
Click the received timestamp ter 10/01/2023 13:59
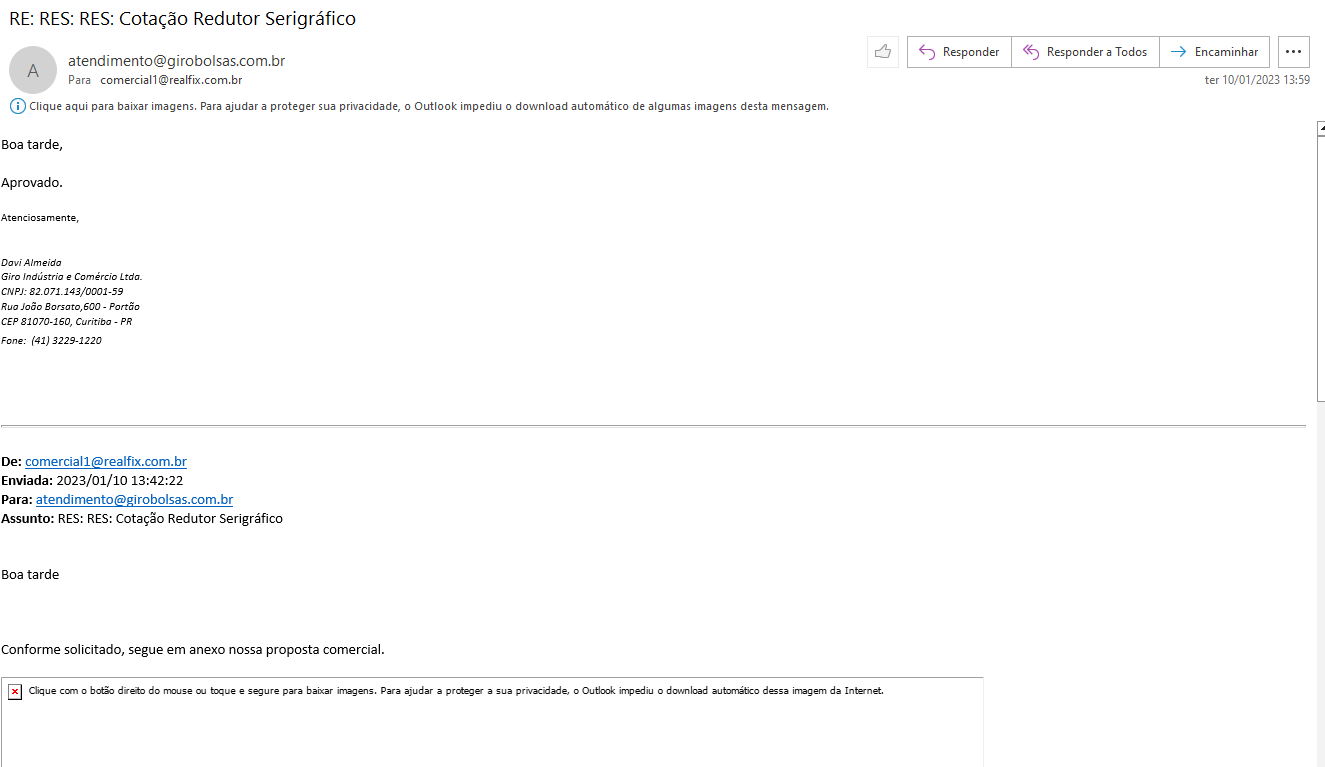coord(1257,80)
